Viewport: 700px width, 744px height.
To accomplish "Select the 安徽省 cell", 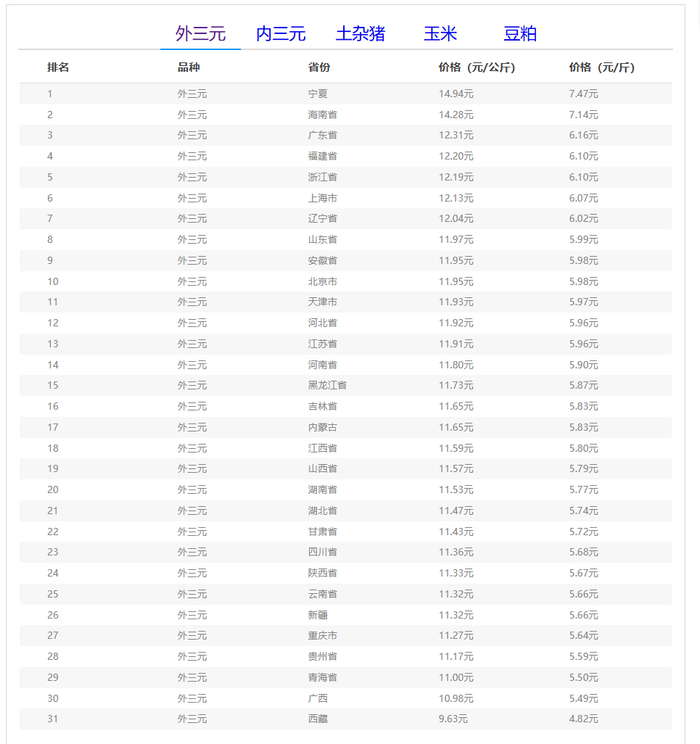I will point(322,260).
